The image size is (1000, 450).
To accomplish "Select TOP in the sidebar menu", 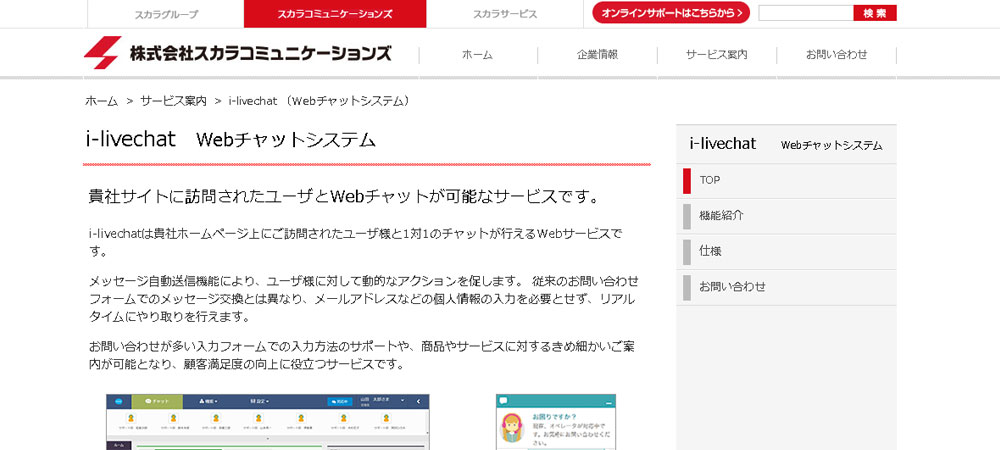I will [x=786, y=180].
